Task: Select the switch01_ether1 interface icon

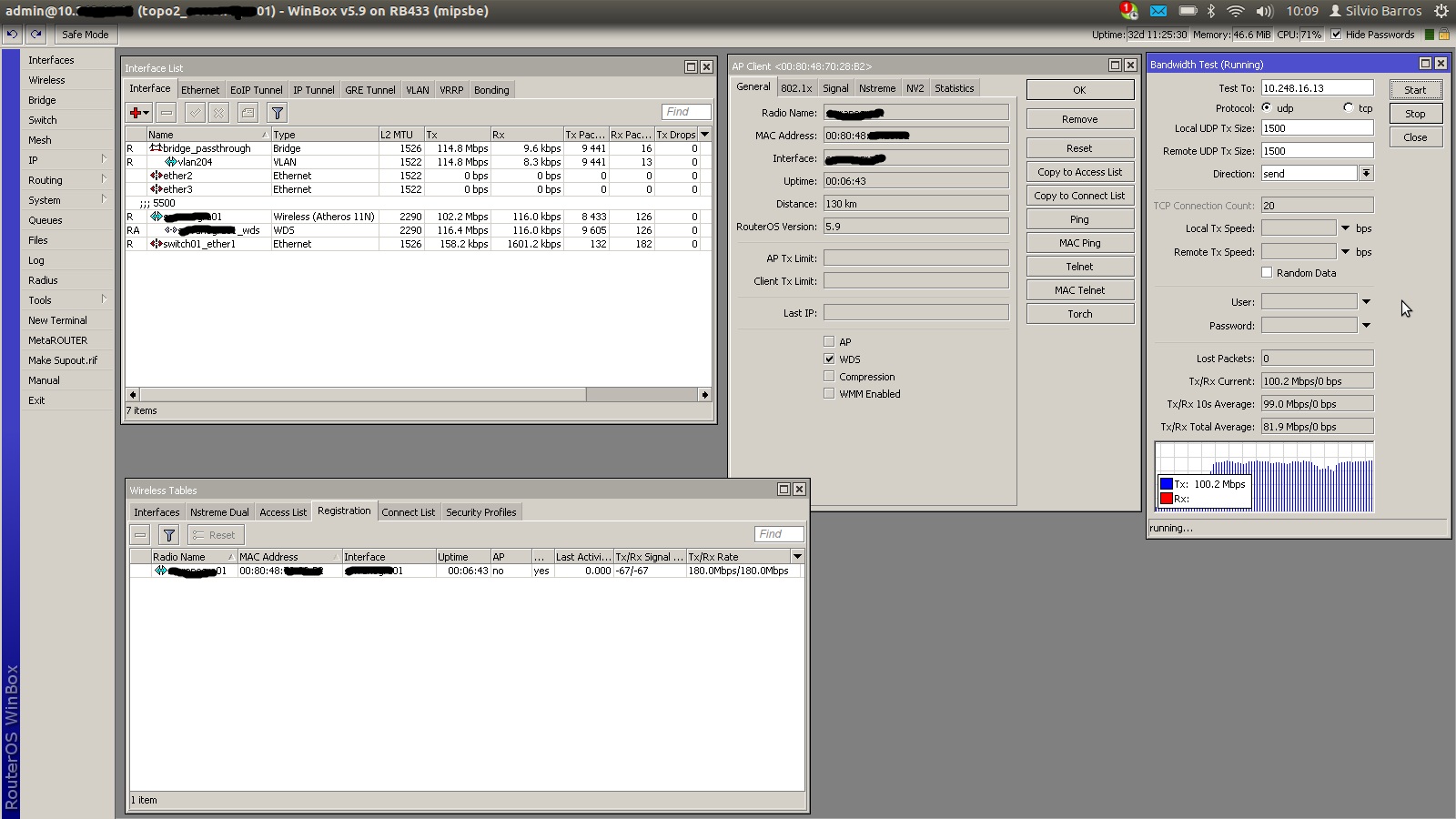Action: pyautogui.click(x=156, y=244)
